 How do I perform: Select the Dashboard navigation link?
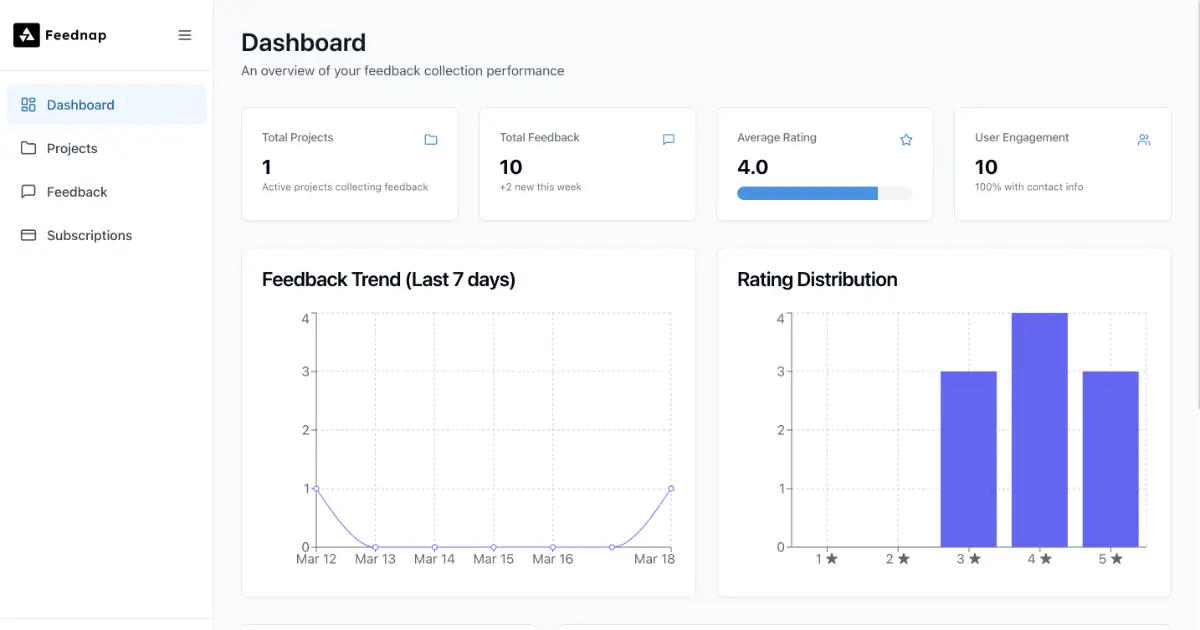(x=80, y=105)
